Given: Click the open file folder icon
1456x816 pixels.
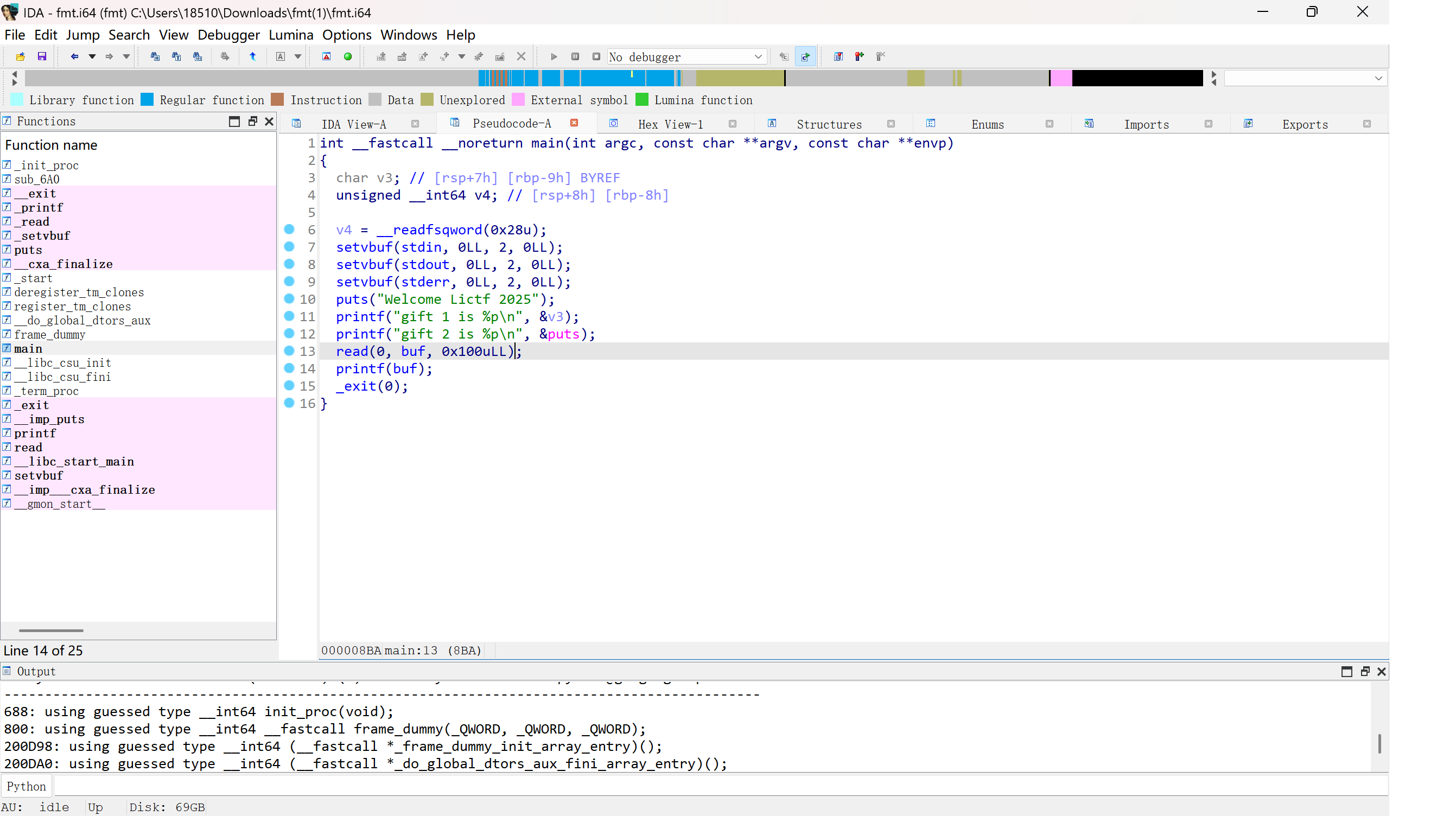Looking at the screenshot, I should click(x=20, y=56).
